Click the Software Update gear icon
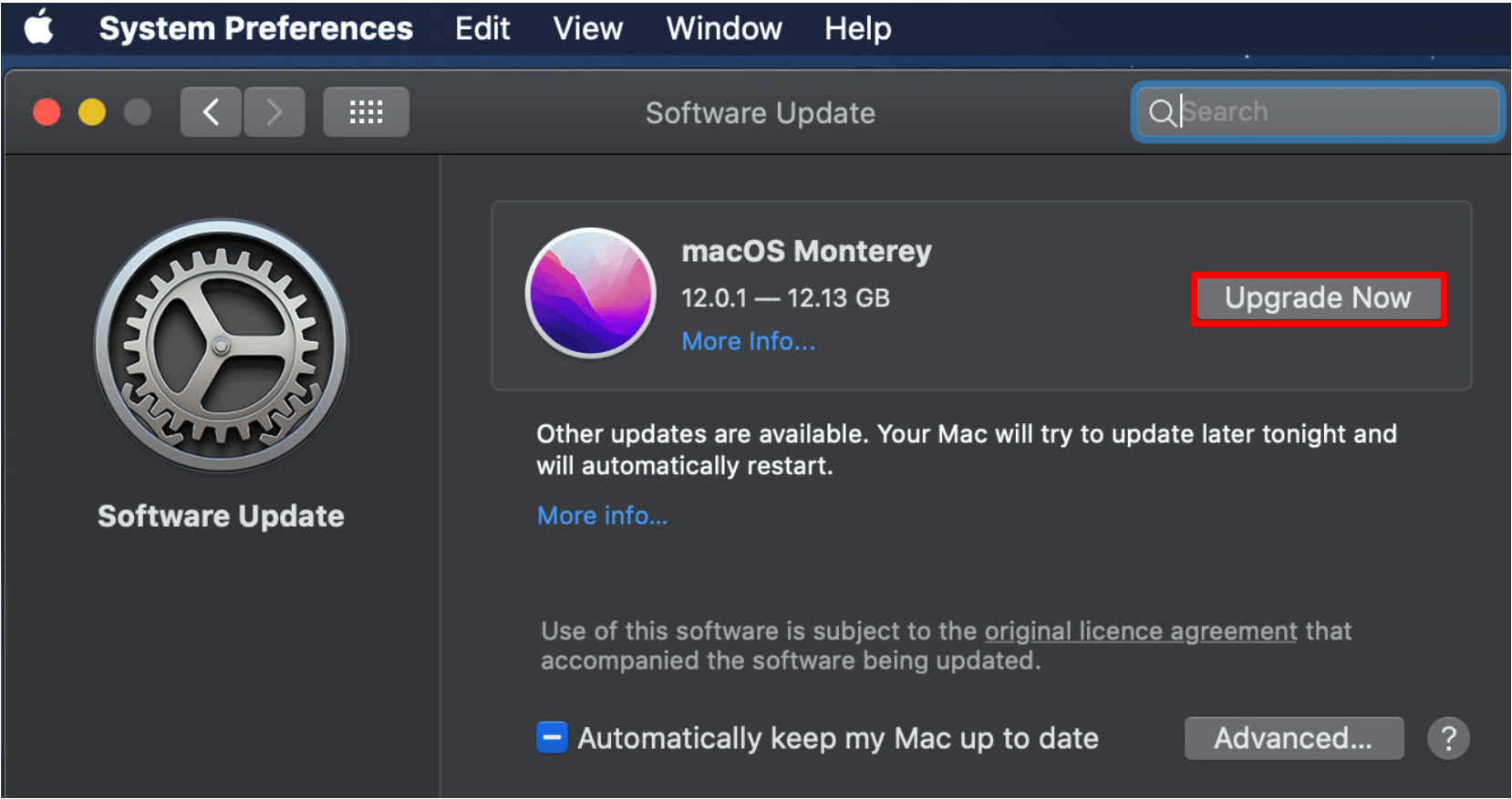This screenshot has height=799, width=1512. pyautogui.click(x=221, y=345)
